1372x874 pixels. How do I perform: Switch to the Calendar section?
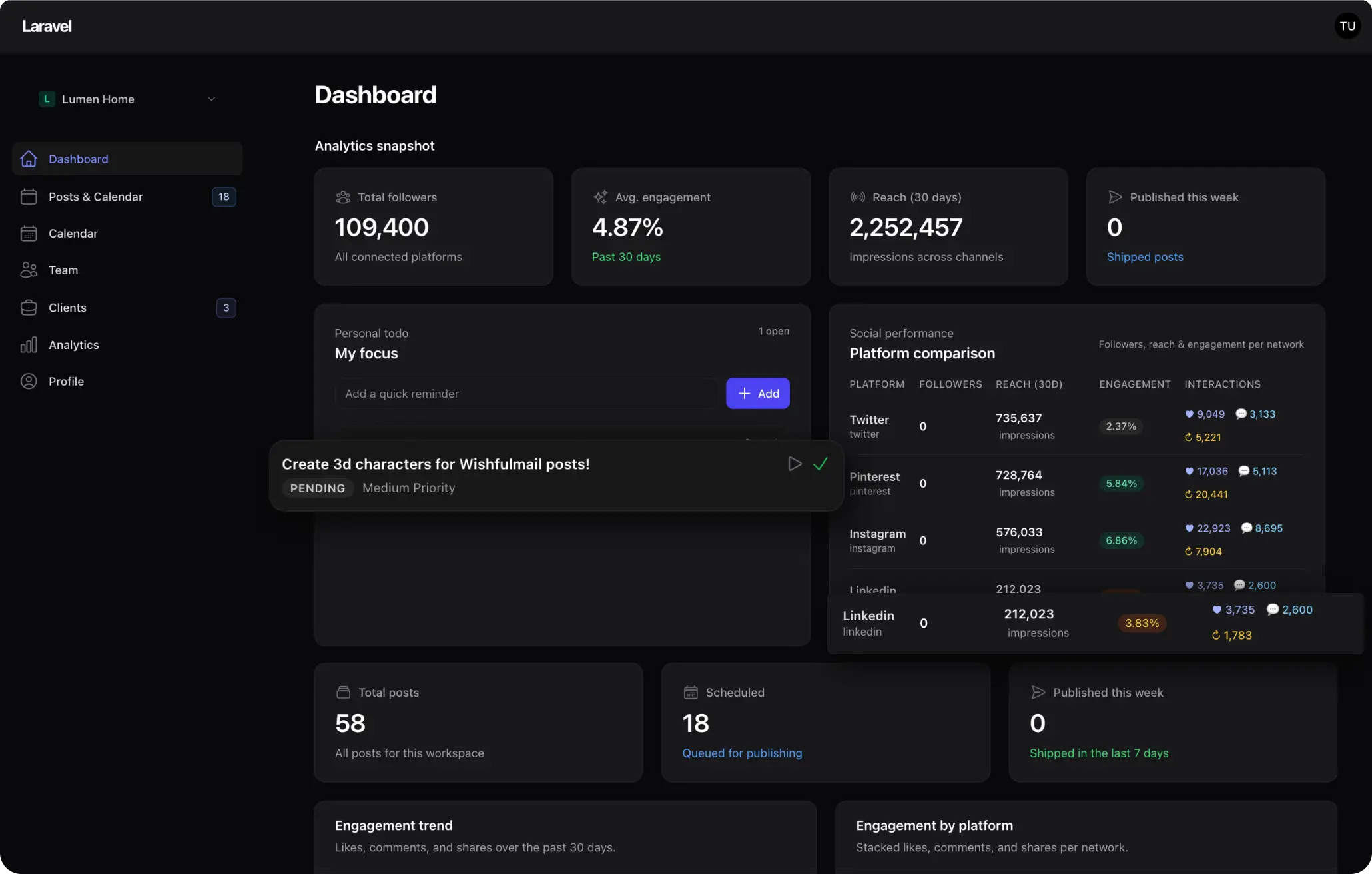point(73,233)
